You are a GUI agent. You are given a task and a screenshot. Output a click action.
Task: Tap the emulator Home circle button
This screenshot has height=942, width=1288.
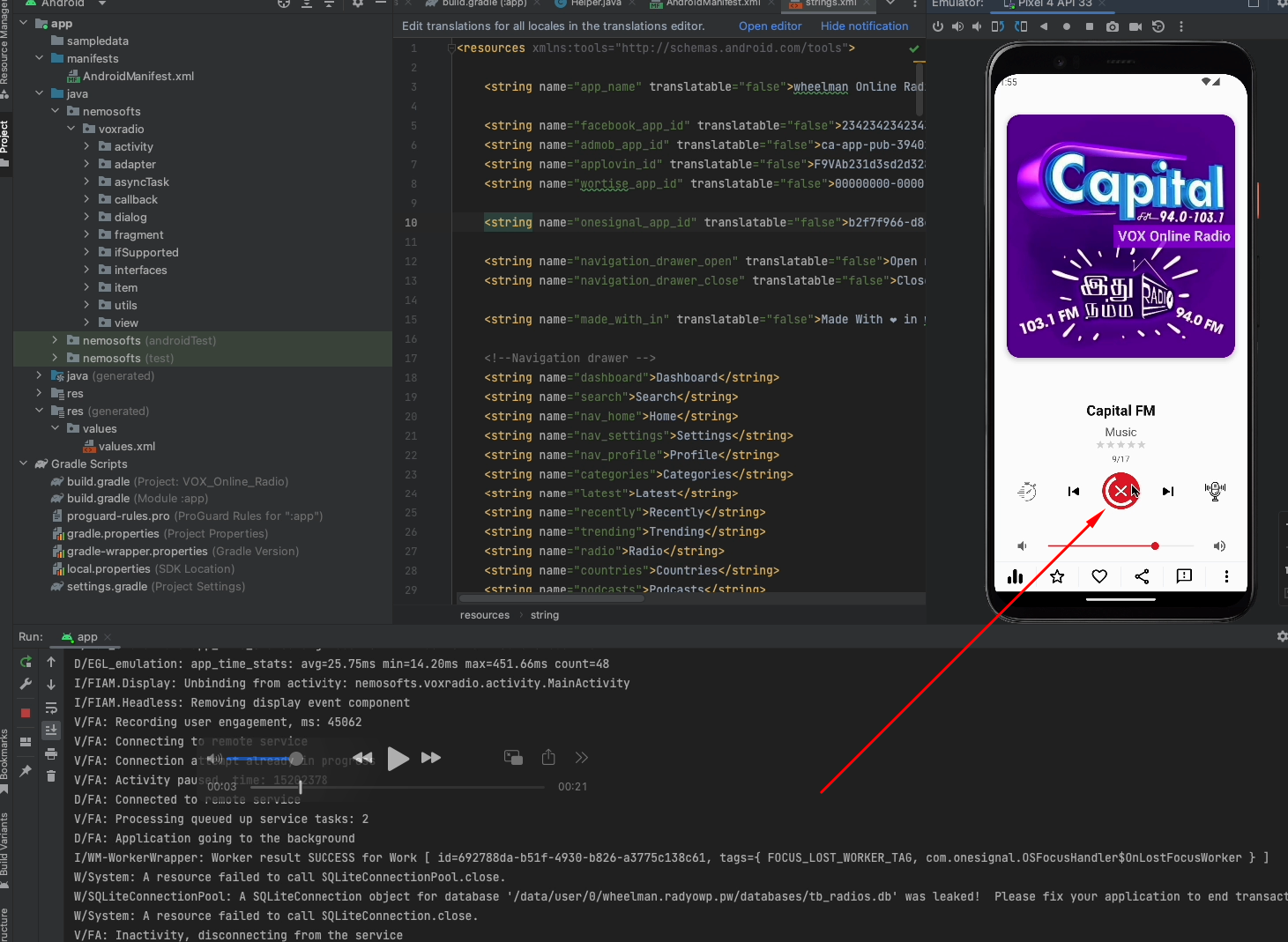pyautogui.click(x=1067, y=26)
